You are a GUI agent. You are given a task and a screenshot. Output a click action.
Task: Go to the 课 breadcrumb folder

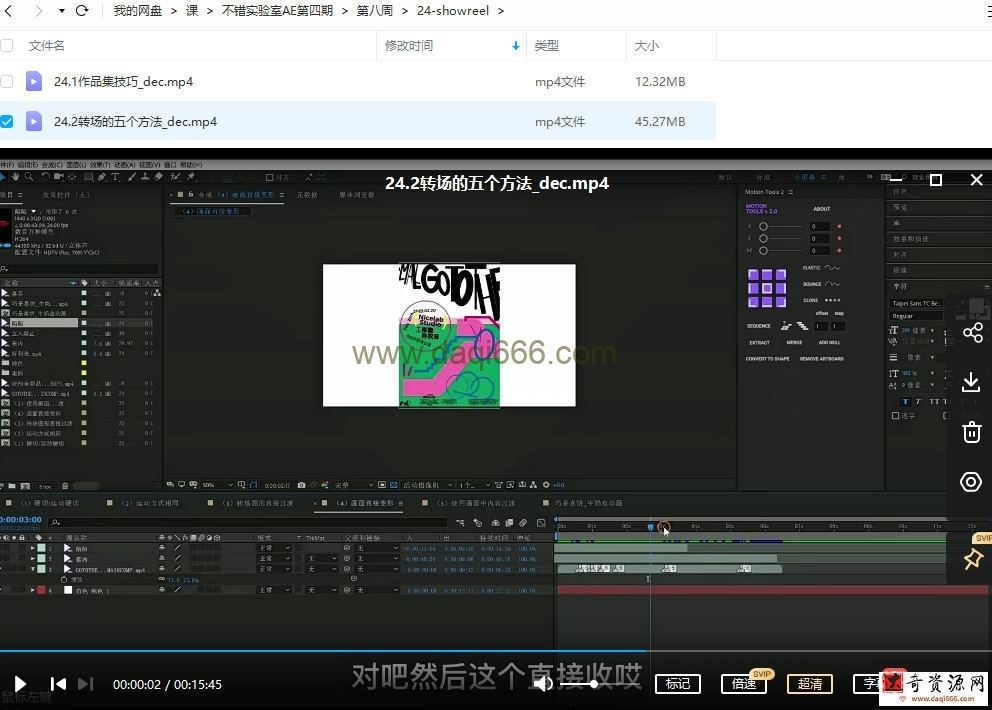(192, 11)
